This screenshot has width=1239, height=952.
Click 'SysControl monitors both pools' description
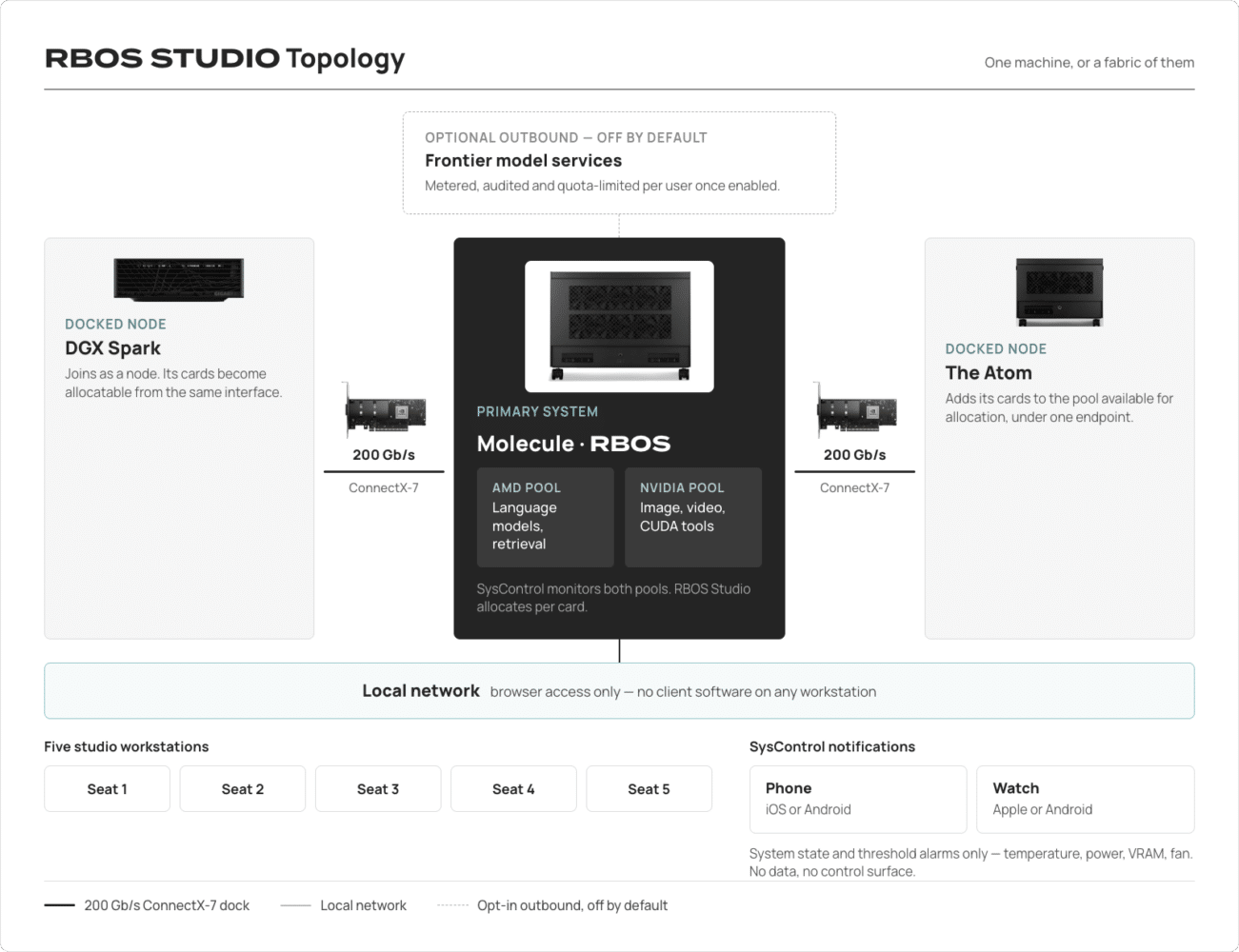pos(613,598)
